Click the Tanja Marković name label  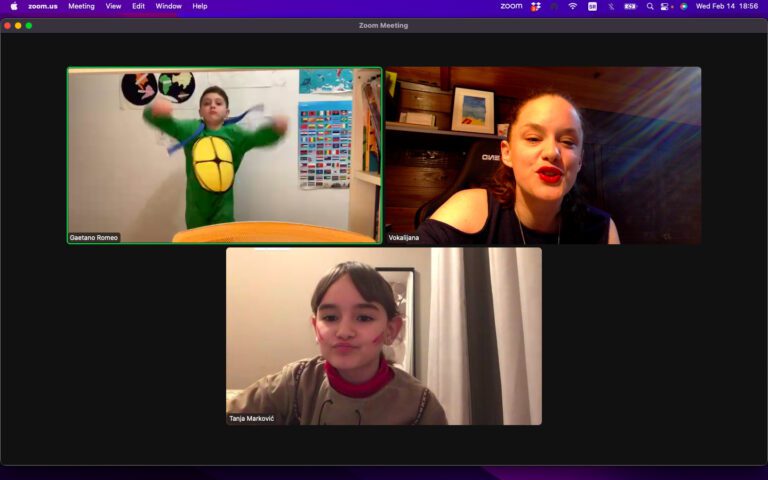[252, 419]
